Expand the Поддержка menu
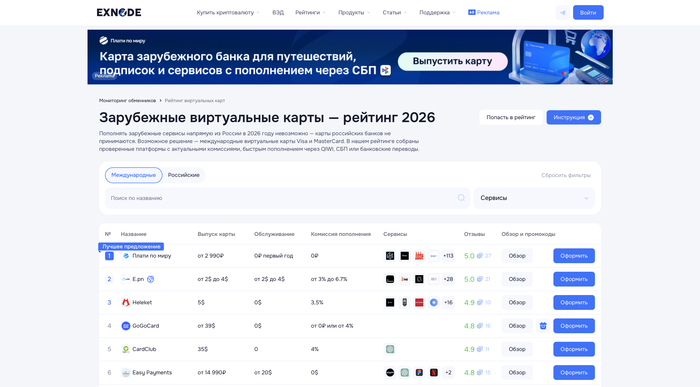 [x=437, y=12]
